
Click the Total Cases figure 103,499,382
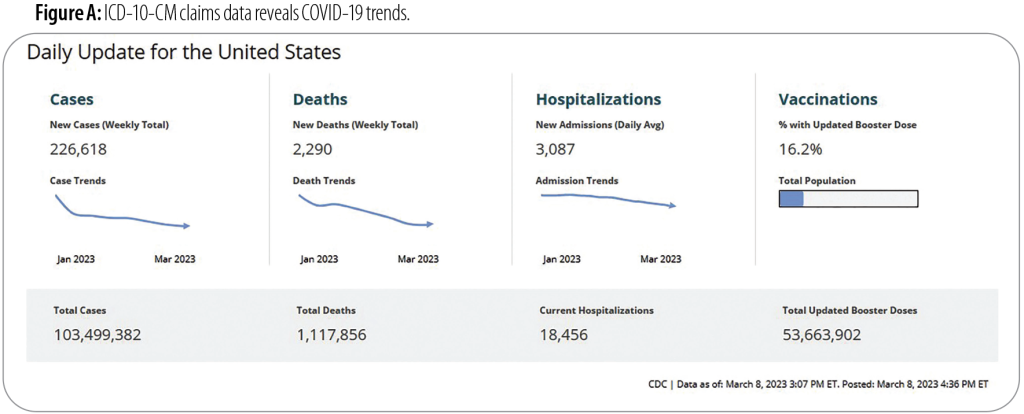click(97, 334)
